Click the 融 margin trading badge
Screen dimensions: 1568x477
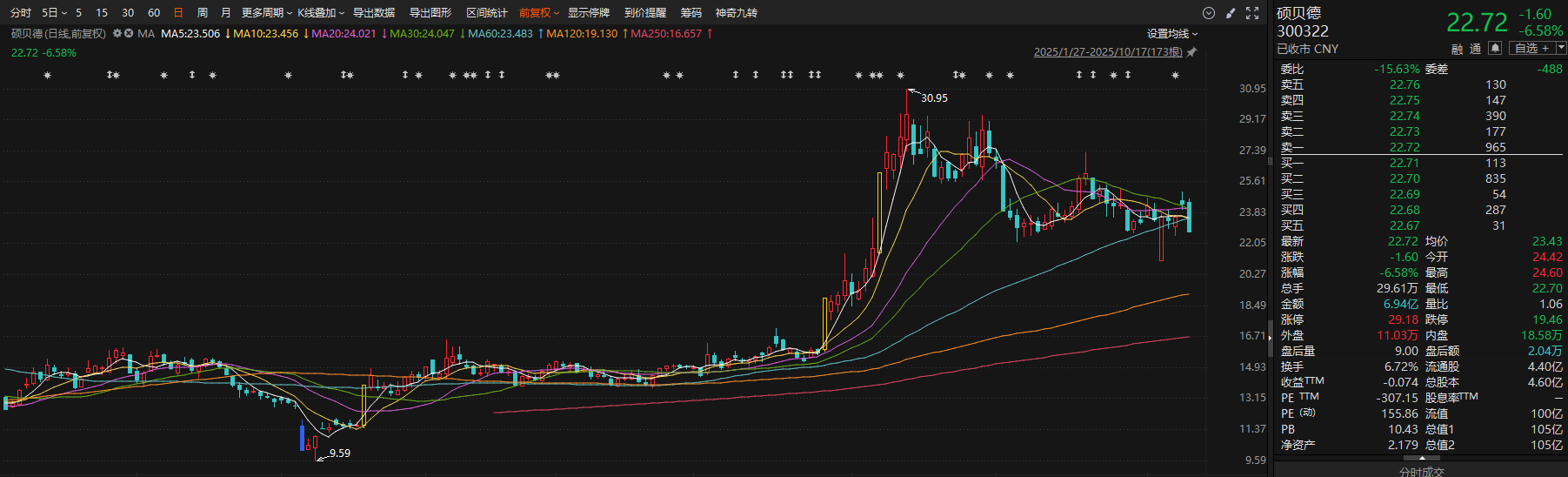(1458, 49)
